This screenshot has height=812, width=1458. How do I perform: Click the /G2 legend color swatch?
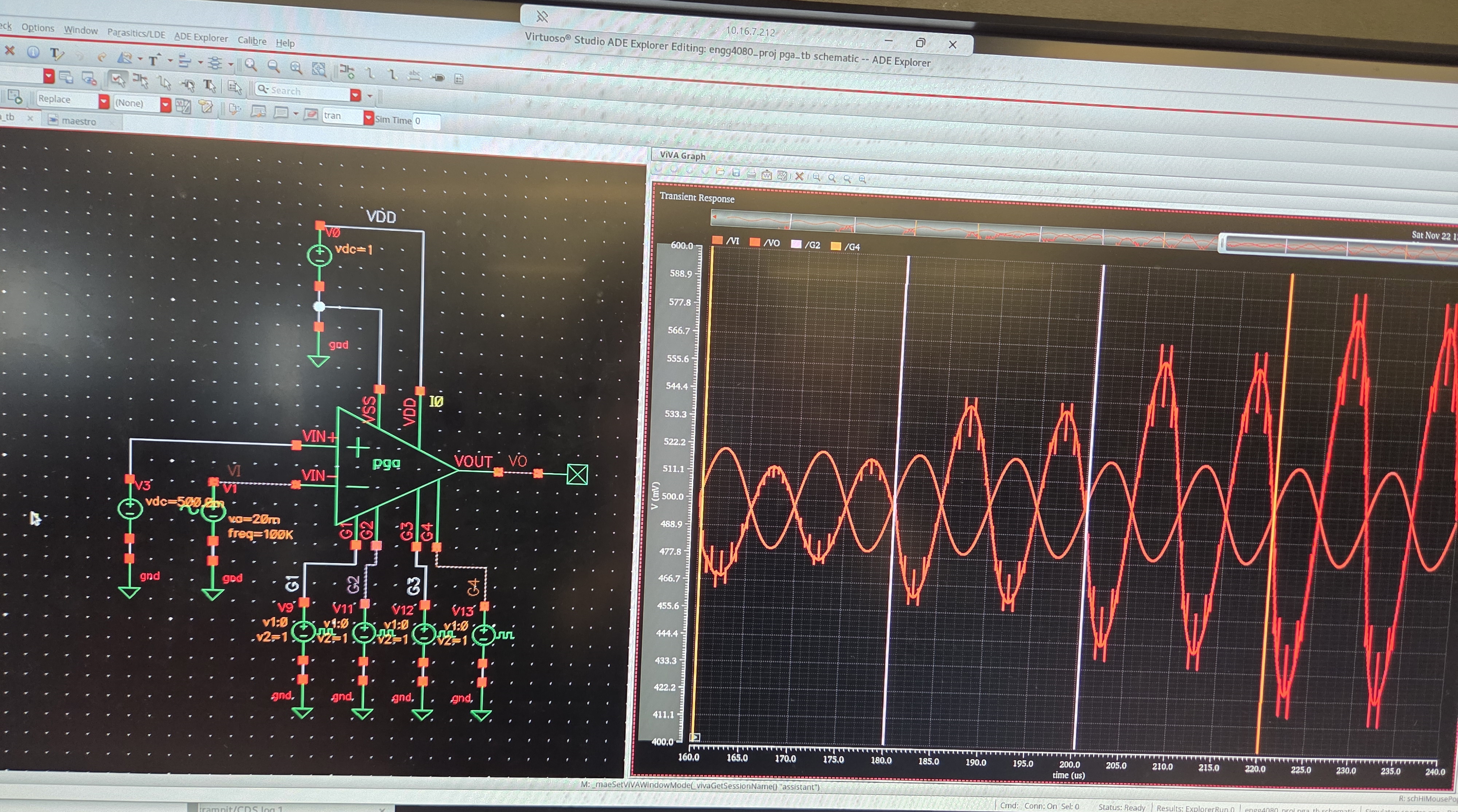796,244
